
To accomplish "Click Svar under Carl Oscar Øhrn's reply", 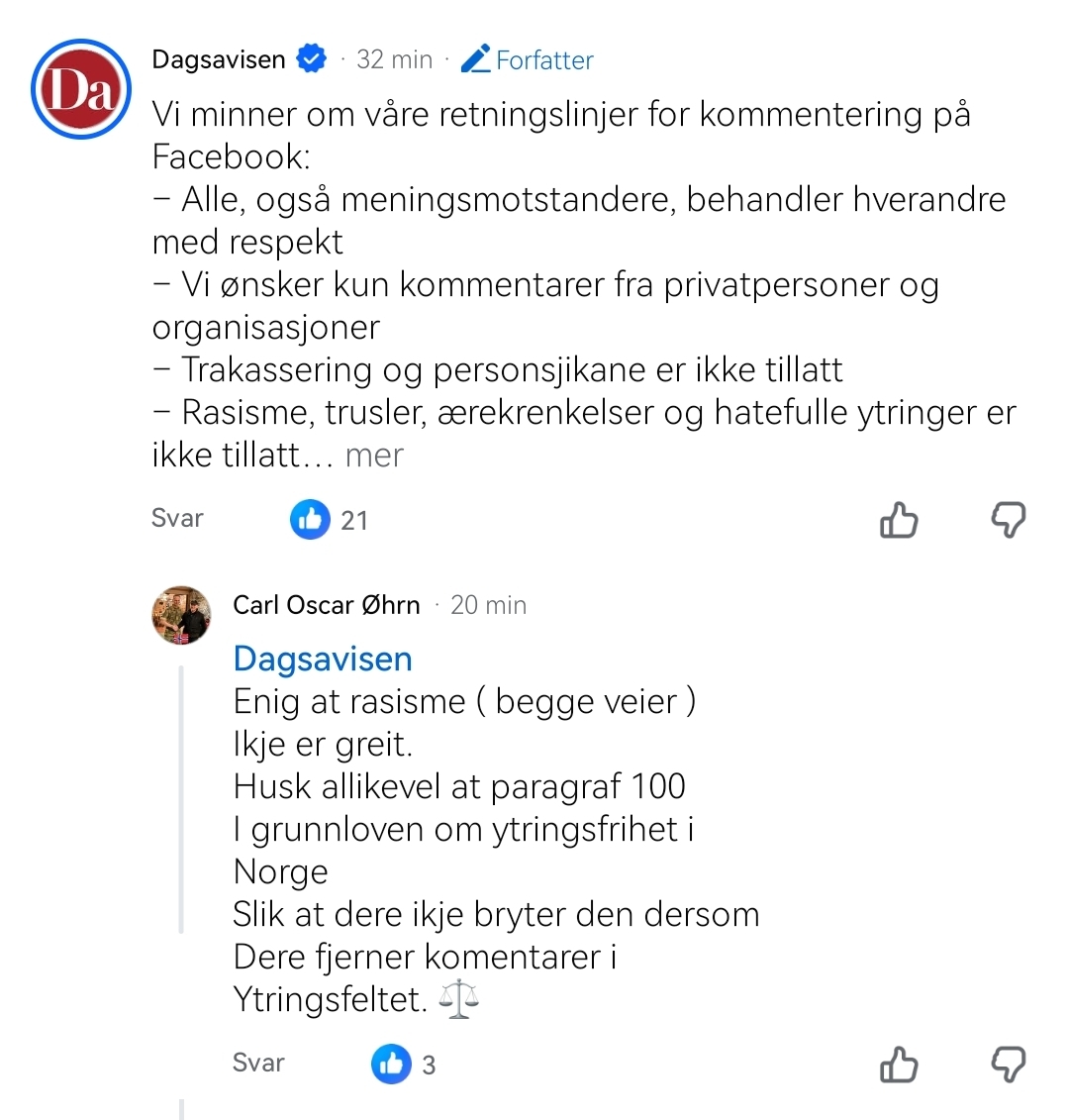I will [x=258, y=1063].
